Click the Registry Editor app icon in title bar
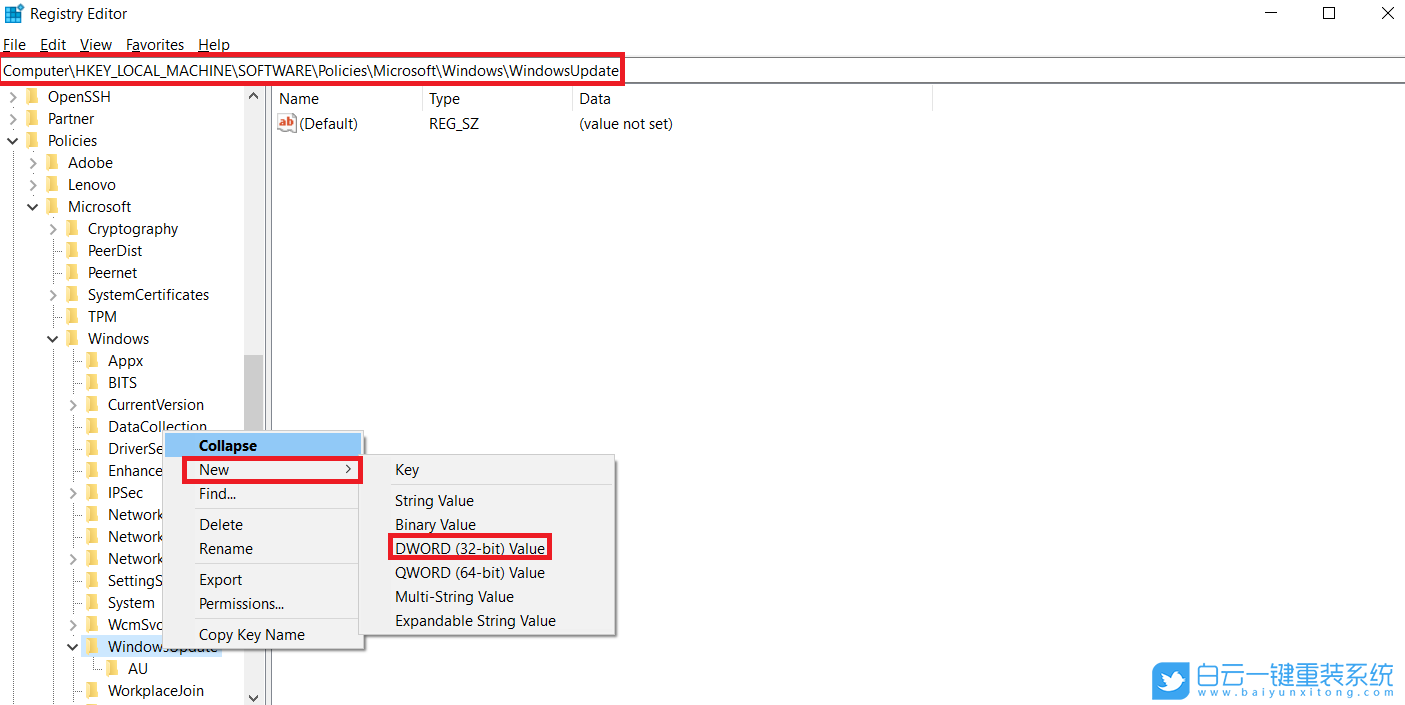Image resolution: width=1405 pixels, height=705 pixels. 14,14
